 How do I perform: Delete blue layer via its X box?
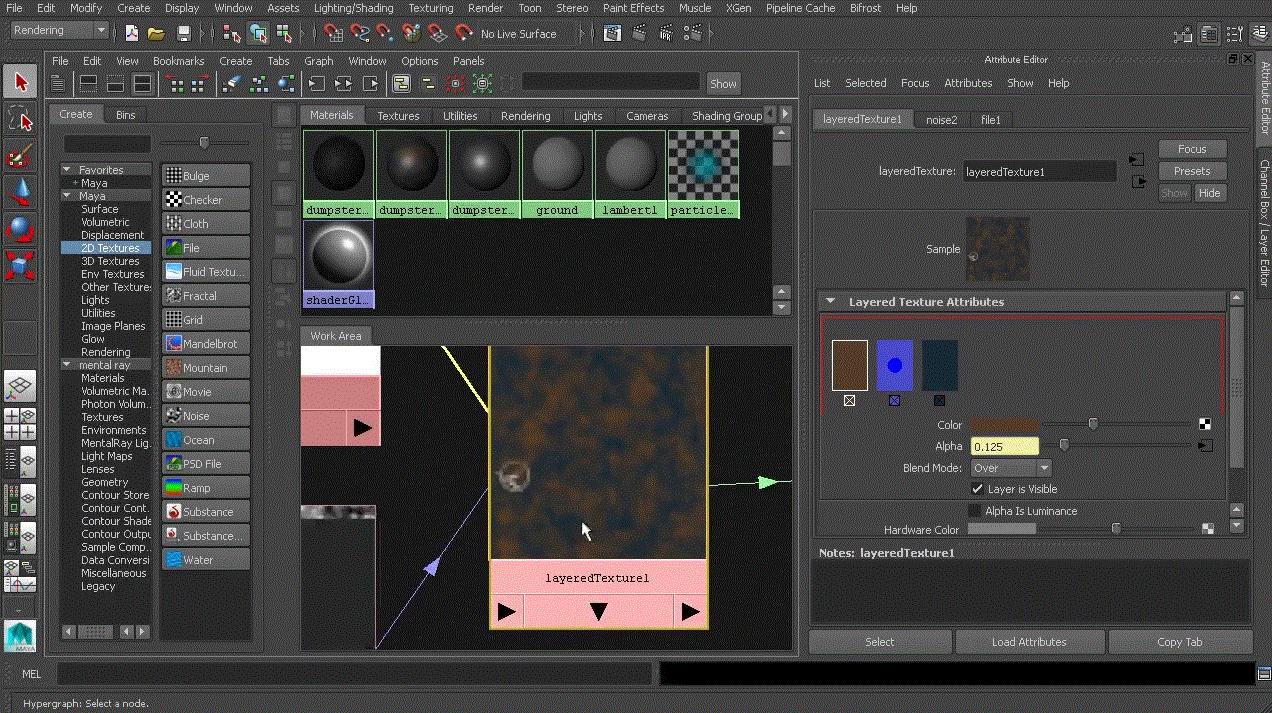click(x=895, y=400)
